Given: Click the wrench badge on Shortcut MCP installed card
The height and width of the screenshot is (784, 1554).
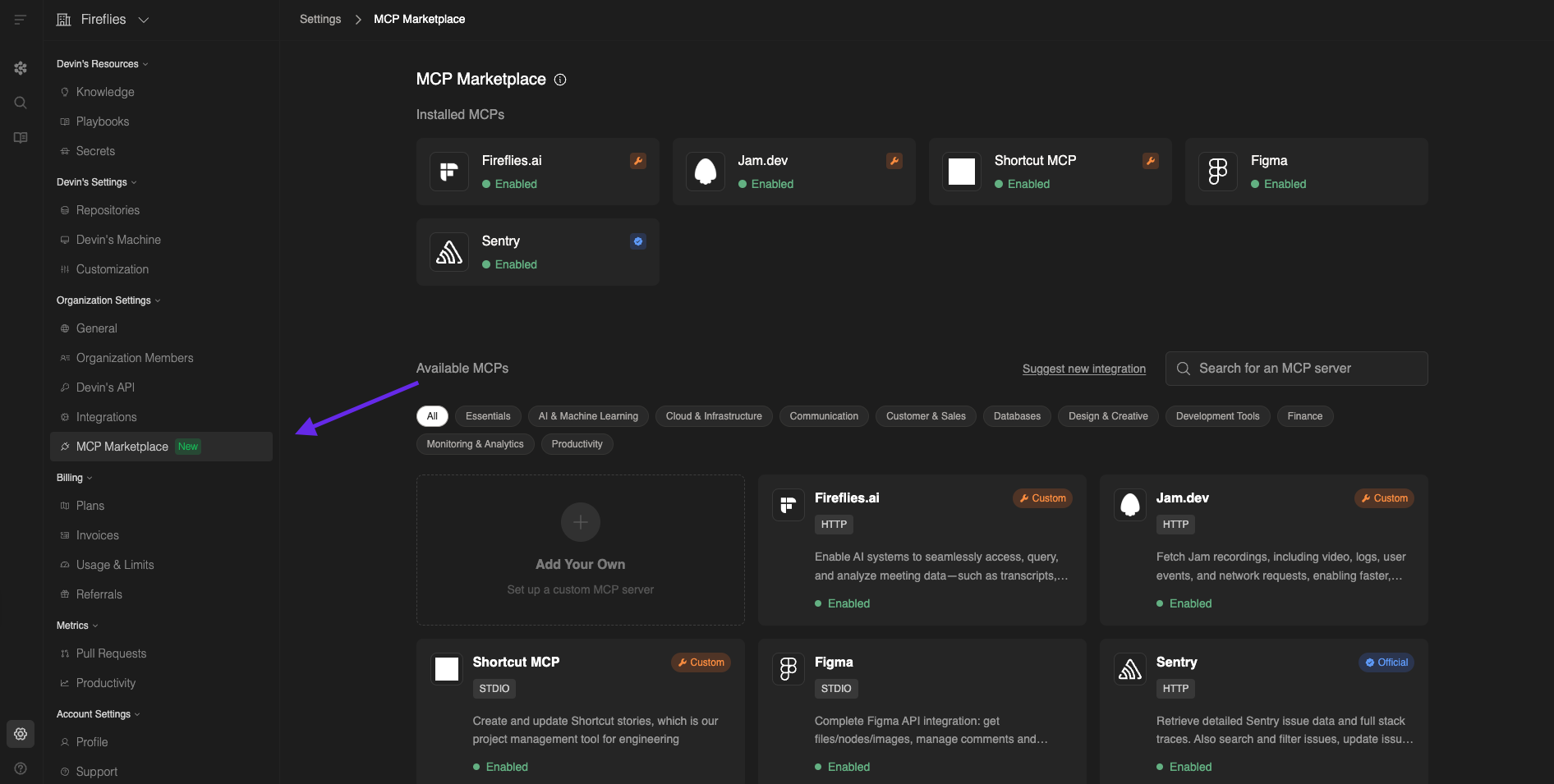Looking at the screenshot, I should [1151, 161].
